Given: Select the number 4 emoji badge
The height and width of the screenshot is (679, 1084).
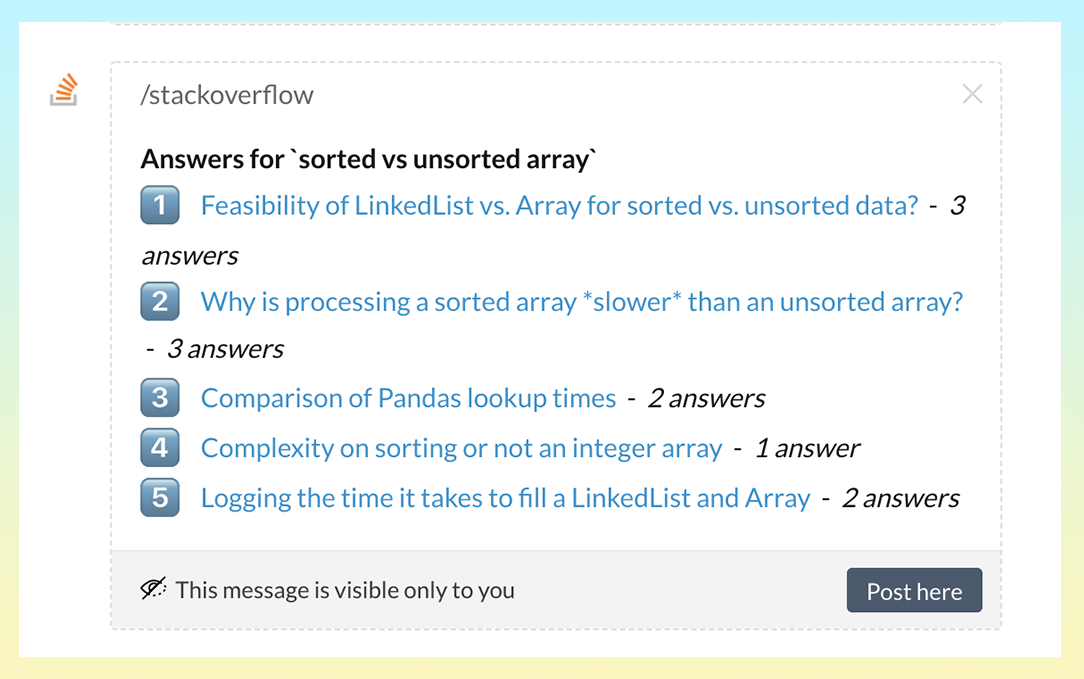Looking at the screenshot, I should click(x=160, y=448).
